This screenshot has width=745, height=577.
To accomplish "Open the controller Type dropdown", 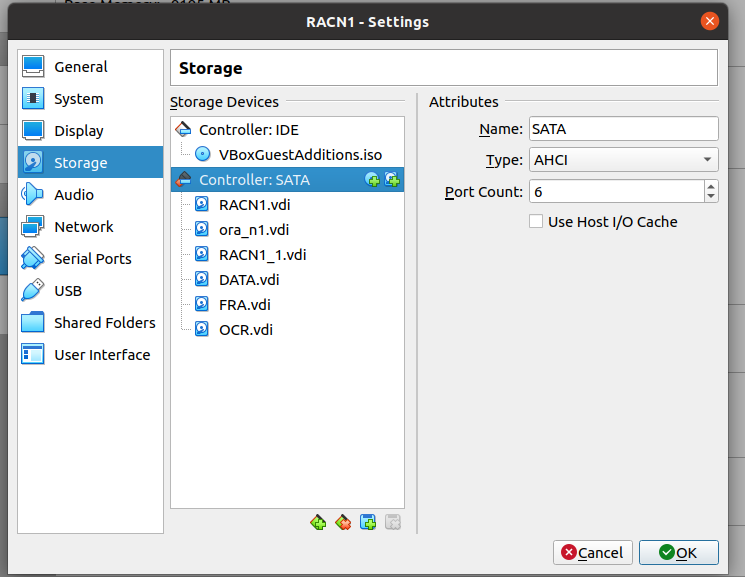I will click(x=623, y=160).
